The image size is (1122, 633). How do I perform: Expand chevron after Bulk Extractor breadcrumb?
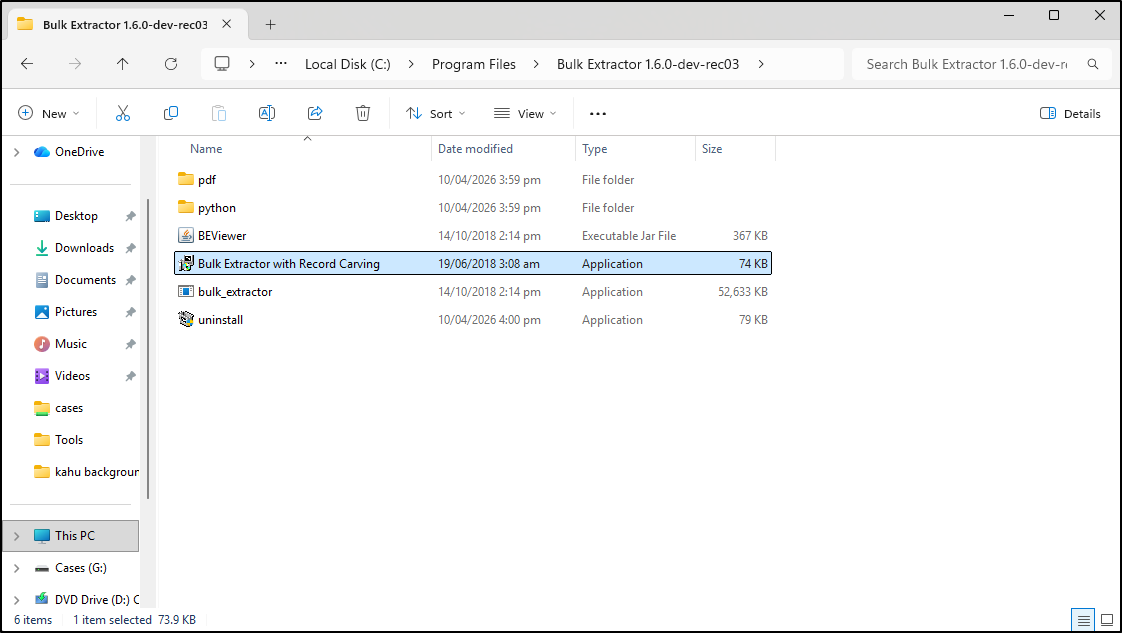(x=761, y=64)
